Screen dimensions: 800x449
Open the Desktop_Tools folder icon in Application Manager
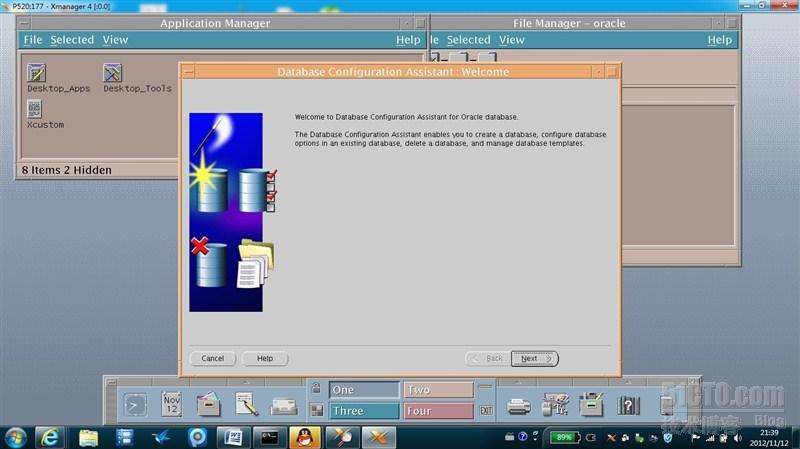(112, 73)
